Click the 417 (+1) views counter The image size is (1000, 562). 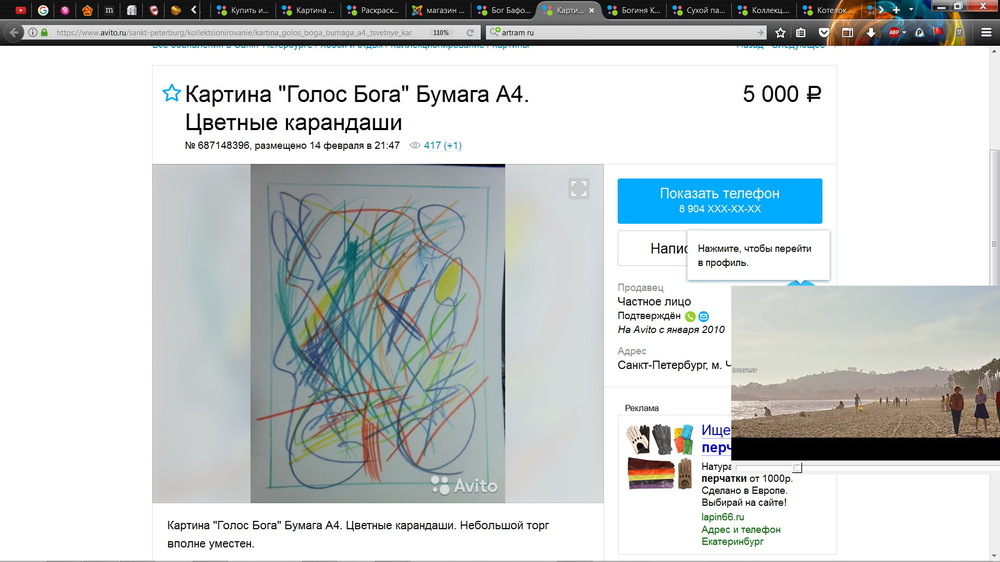click(443, 145)
